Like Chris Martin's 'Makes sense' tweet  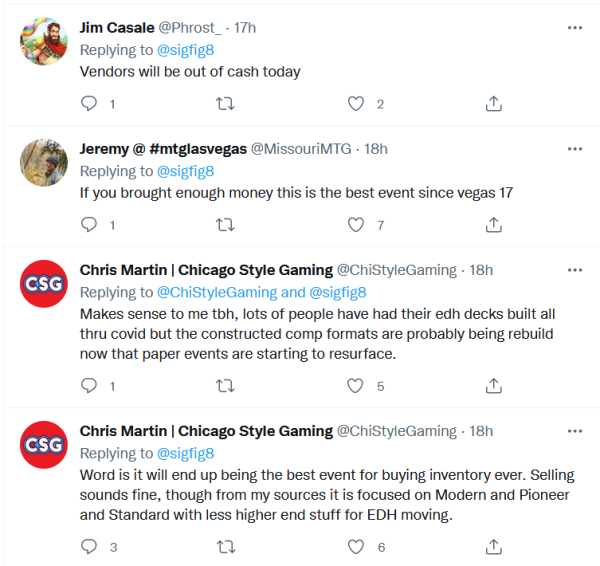(x=355, y=385)
